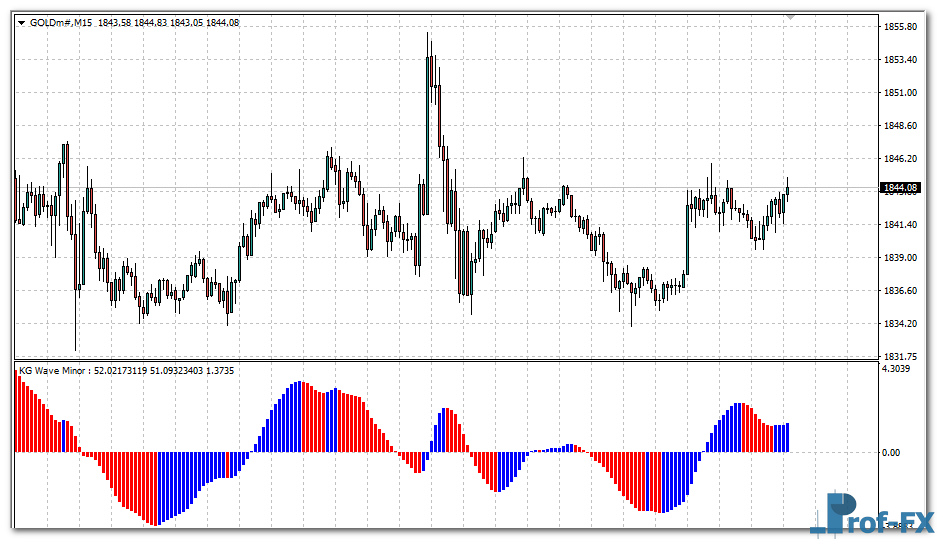Viewport: 937px width, 539px height.
Task: Click the current price label 1844.08
Action: (x=899, y=188)
